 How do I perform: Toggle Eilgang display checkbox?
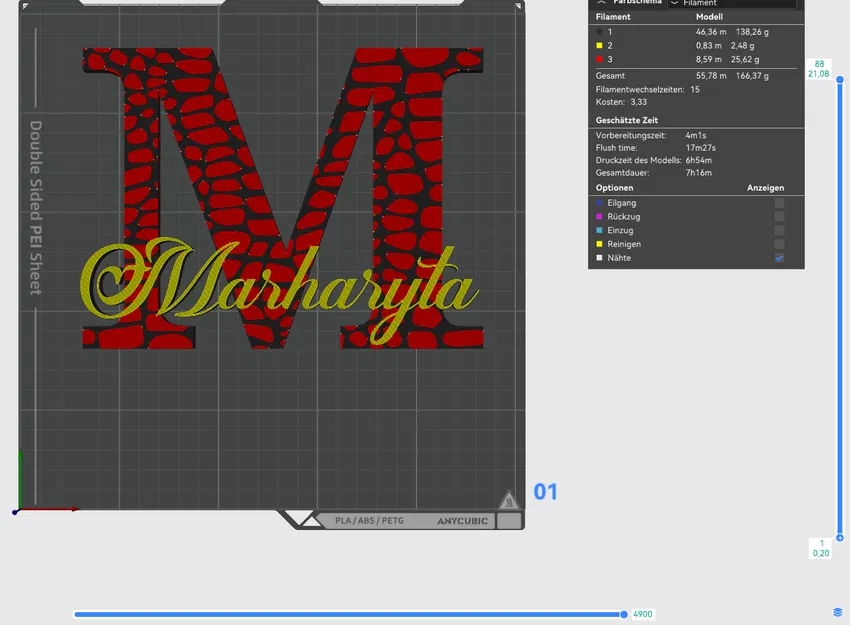tap(779, 203)
